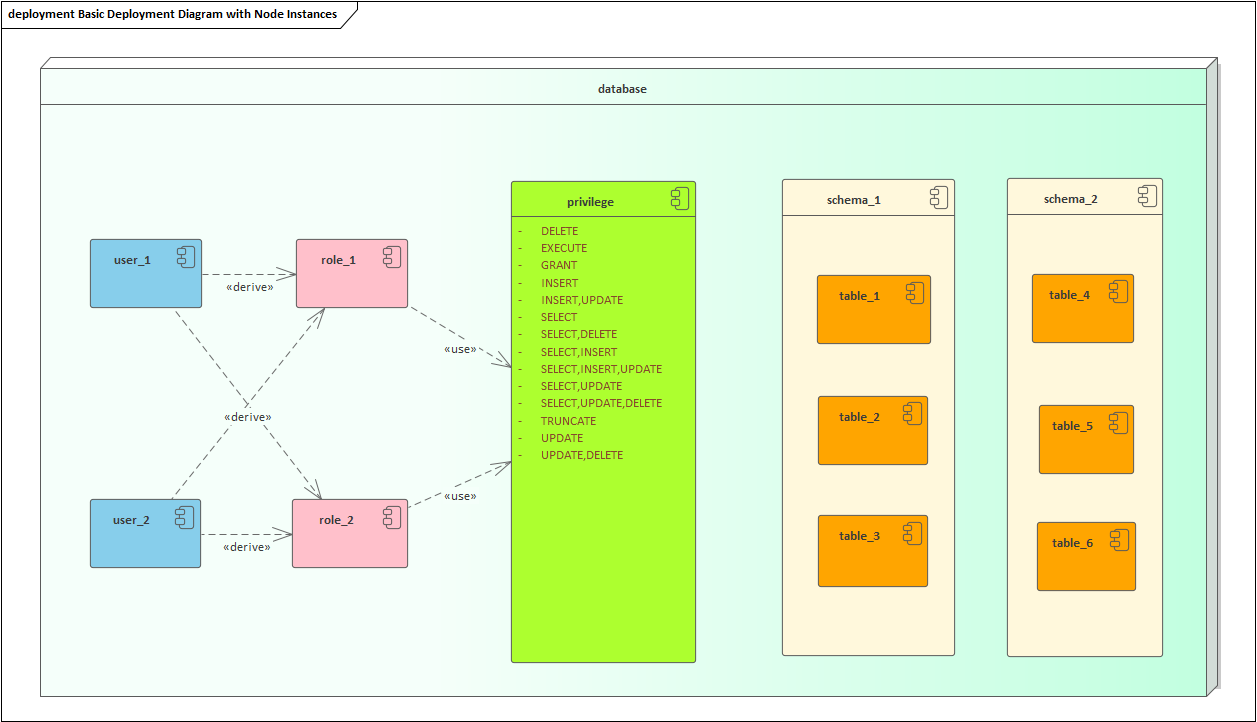This screenshot has width=1257, height=722.
Task: Select the user_2 component label
Action: pos(131,520)
